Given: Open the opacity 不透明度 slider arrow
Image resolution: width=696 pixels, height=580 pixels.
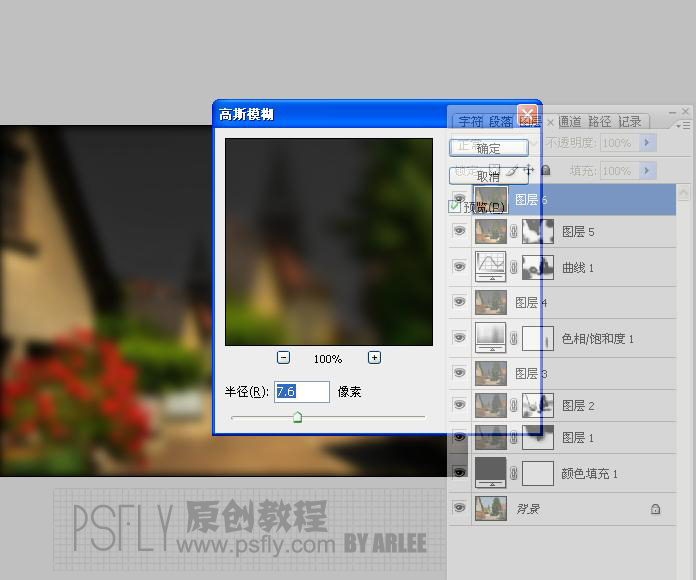Looking at the screenshot, I should coord(647,142).
